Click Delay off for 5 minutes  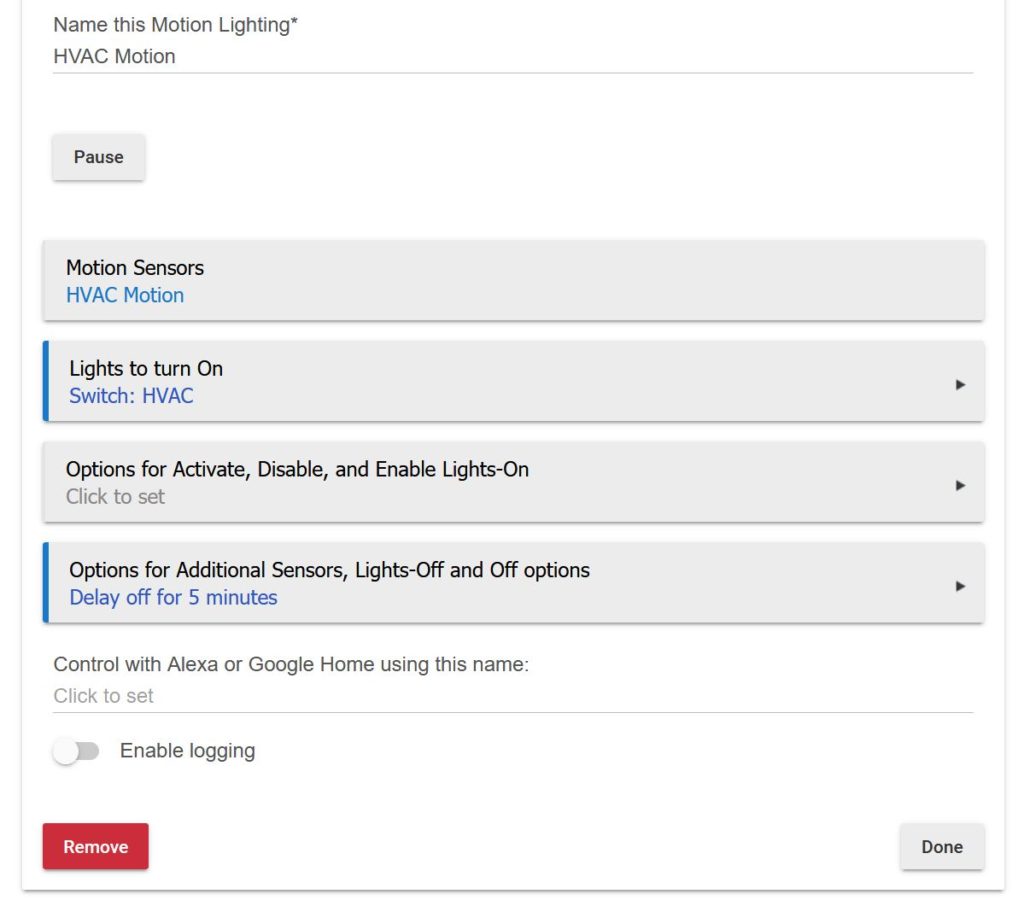tap(173, 598)
